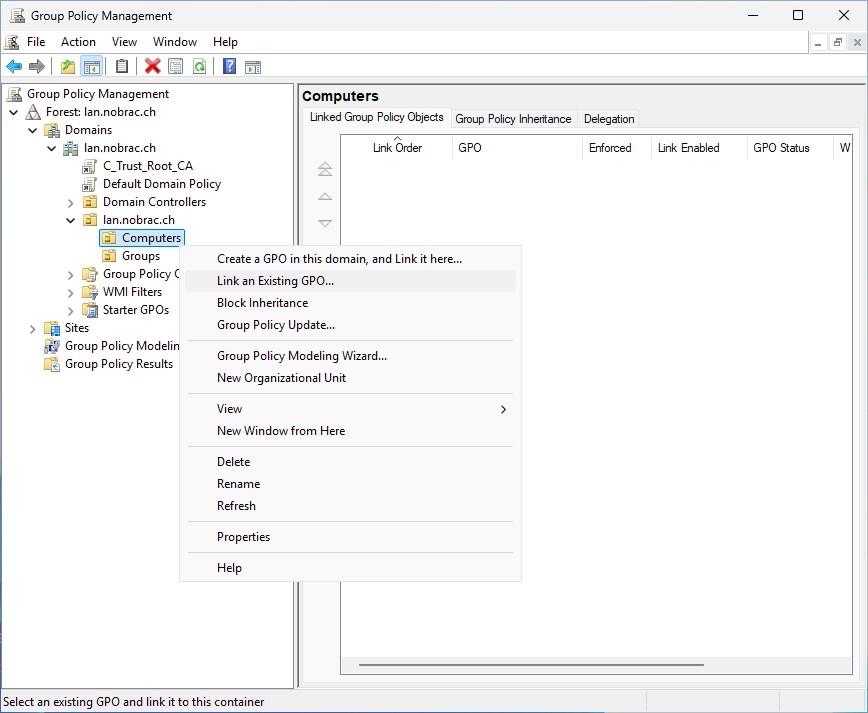Expand the Sites tree node
The image size is (868, 713).
33,329
